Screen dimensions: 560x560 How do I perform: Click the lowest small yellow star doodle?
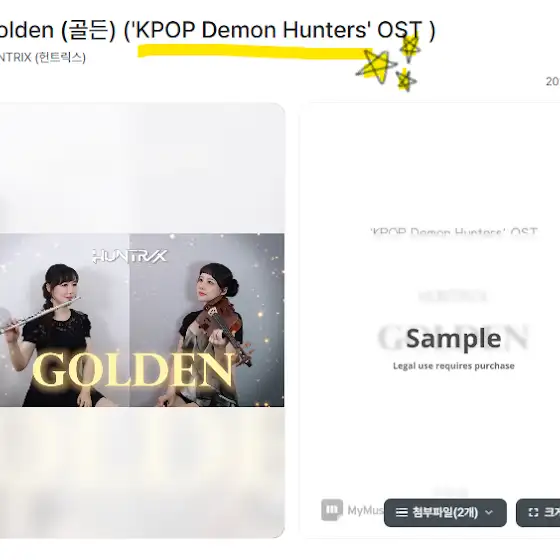pos(405,80)
